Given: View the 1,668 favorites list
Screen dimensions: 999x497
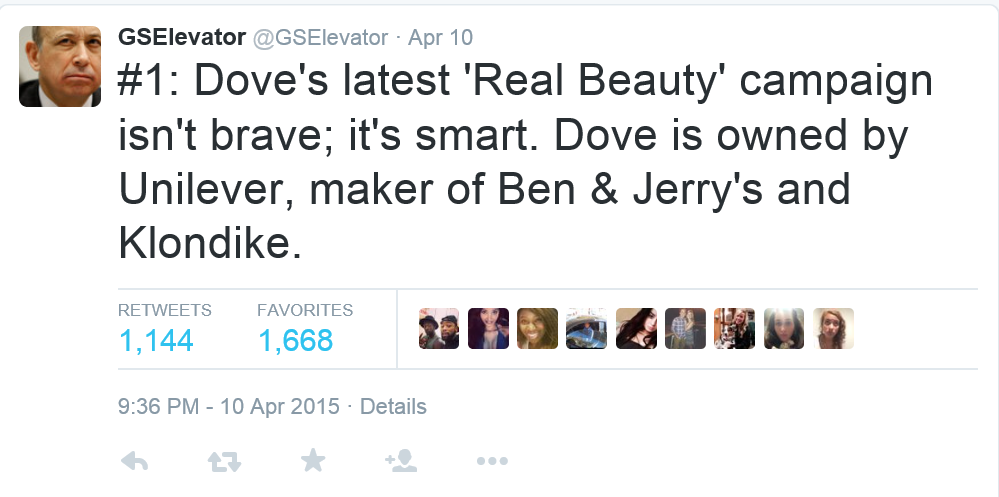Looking at the screenshot, I should tap(296, 341).
